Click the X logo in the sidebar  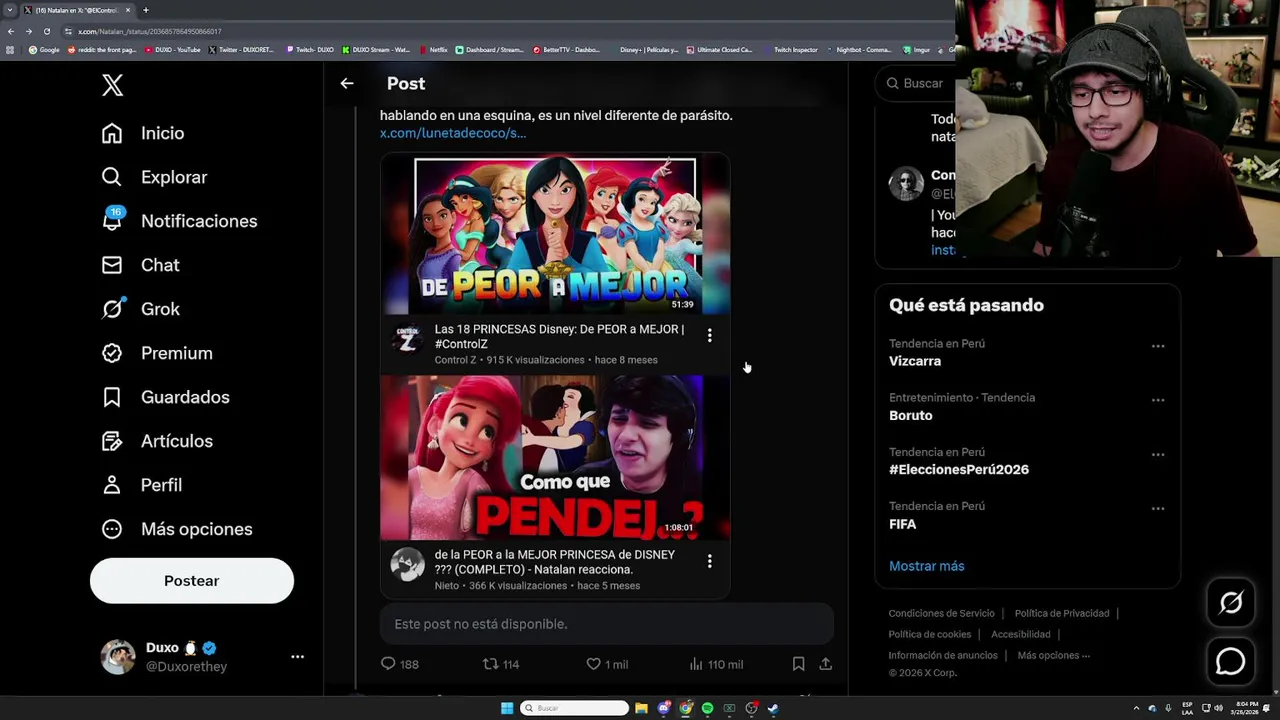point(112,85)
